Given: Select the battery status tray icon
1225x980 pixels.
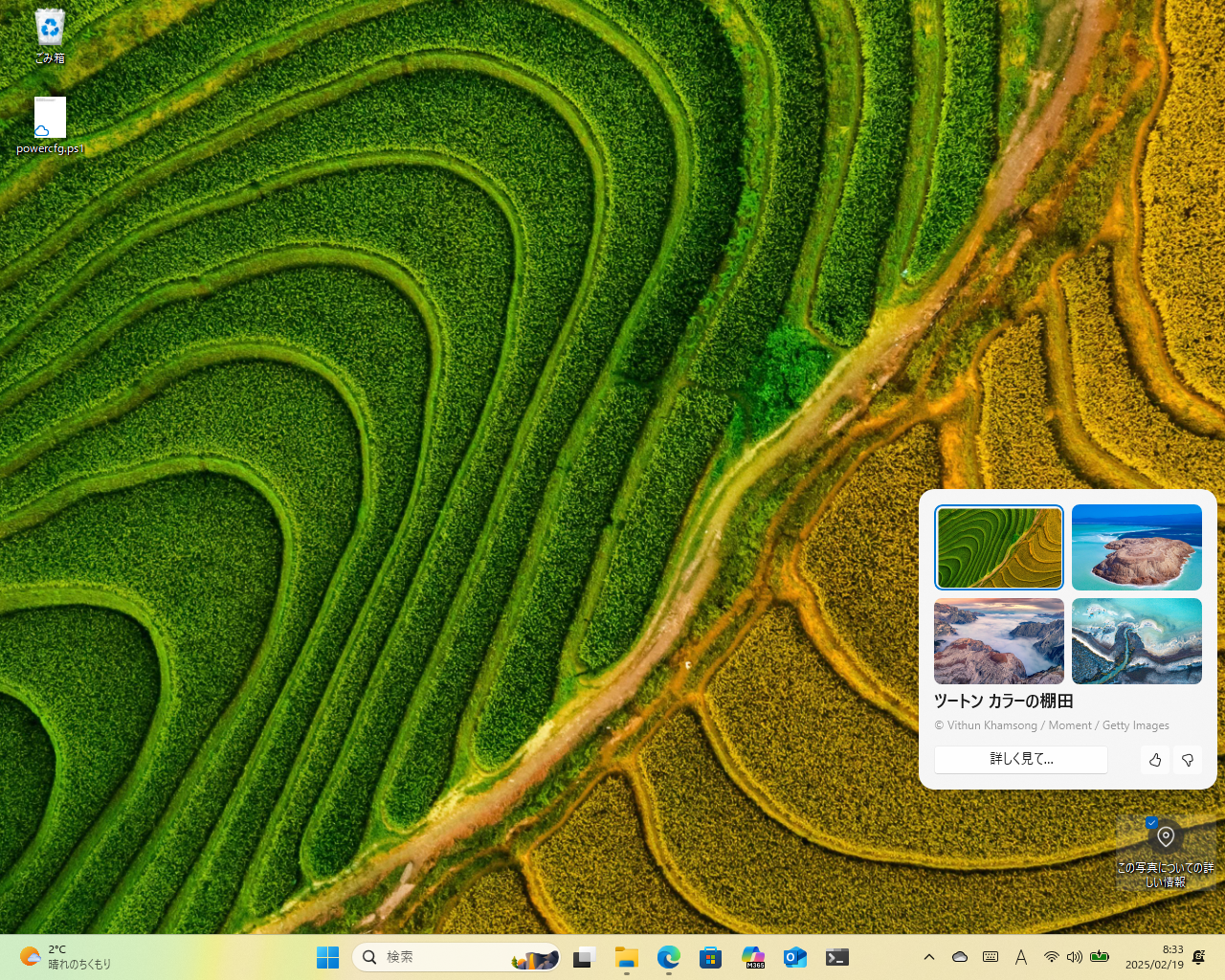Looking at the screenshot, I should [1099, 956].
